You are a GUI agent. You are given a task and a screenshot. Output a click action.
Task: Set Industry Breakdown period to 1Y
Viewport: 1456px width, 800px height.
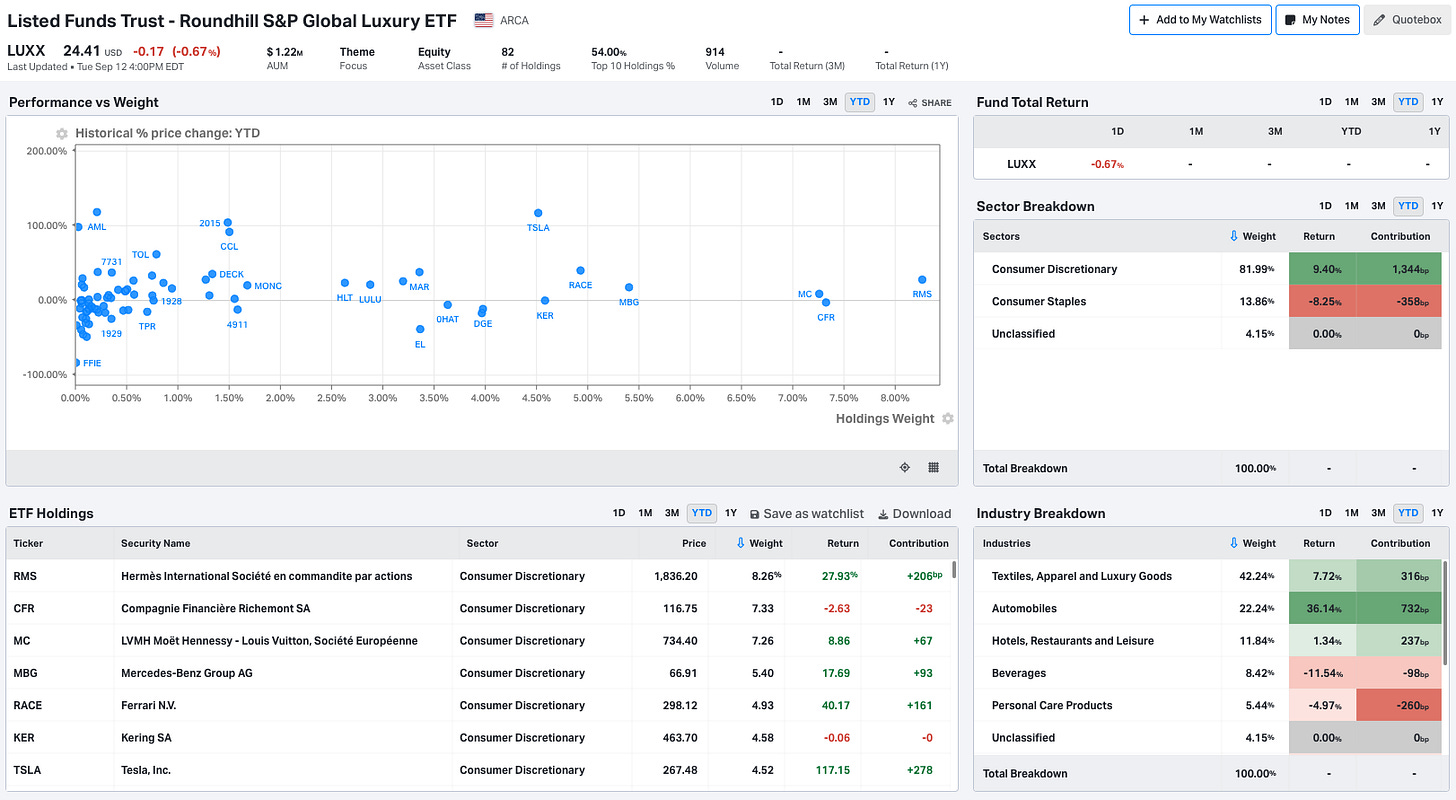(x=1437, y=513)
